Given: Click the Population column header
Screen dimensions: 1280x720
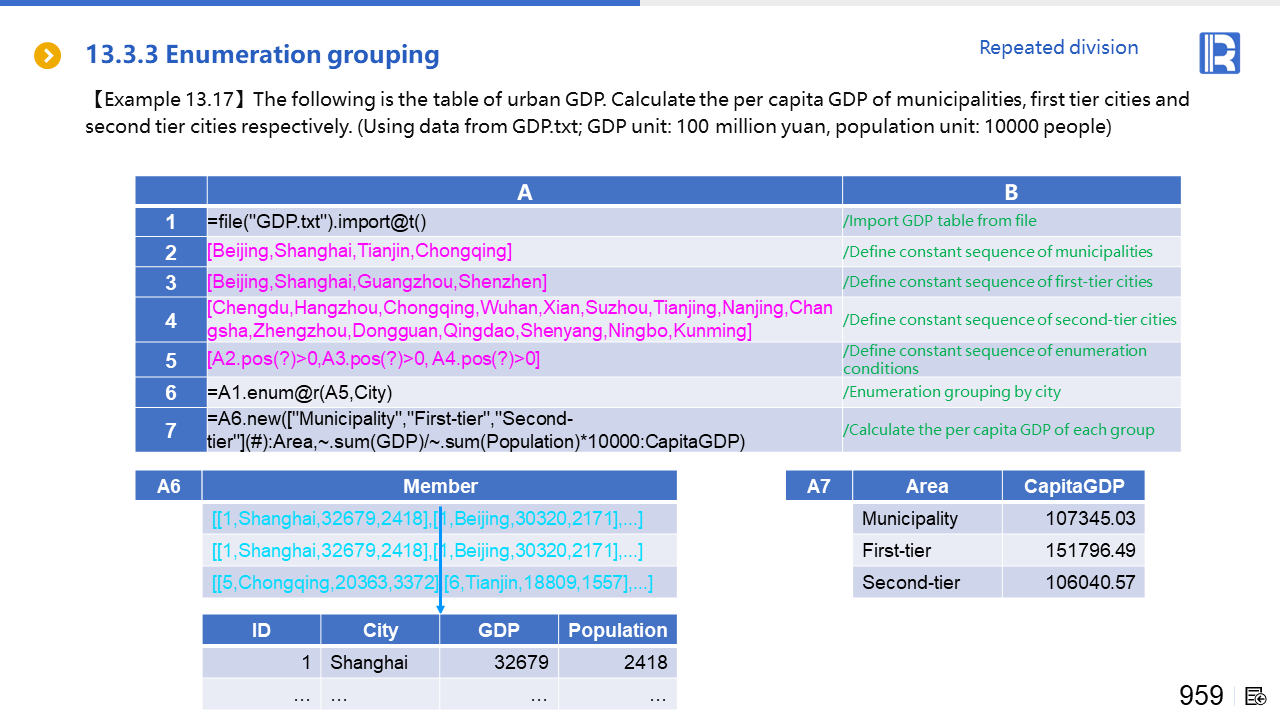Looking at the screenshot, I should click(x=617, y=630).
